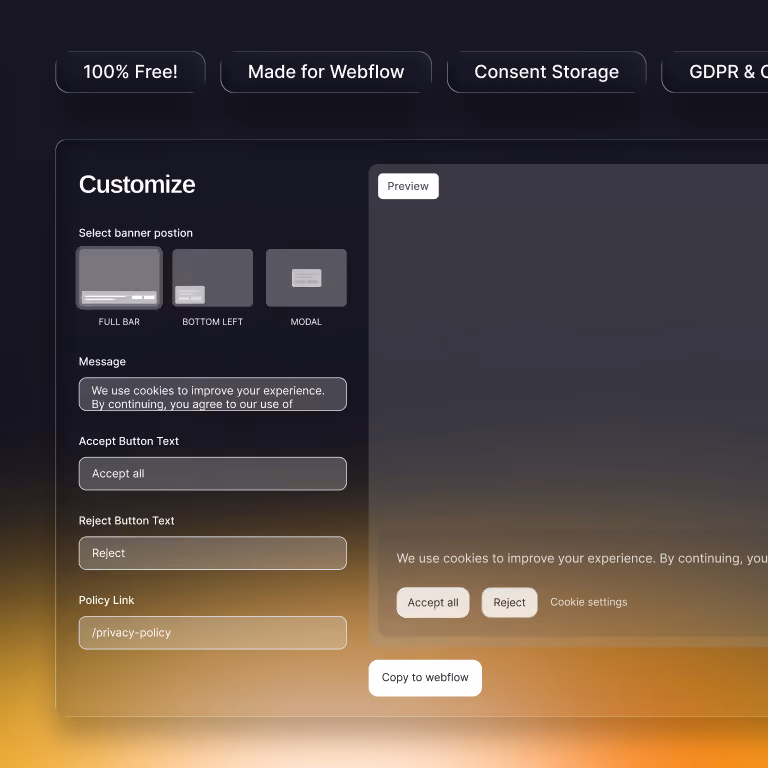Click the 'Message' field label

coord(102,361)
